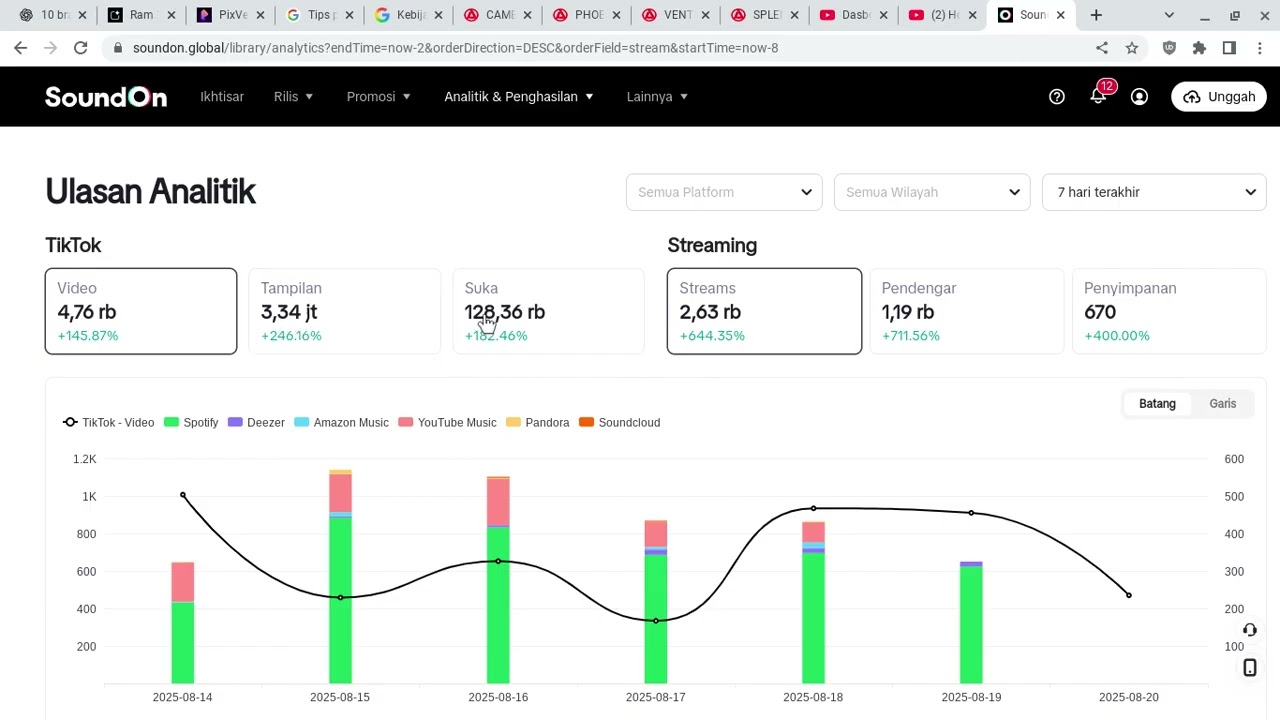Open notifications bell with 12 badge
The height and width of the screenshot is (720, 1280).
(1099, 94)
